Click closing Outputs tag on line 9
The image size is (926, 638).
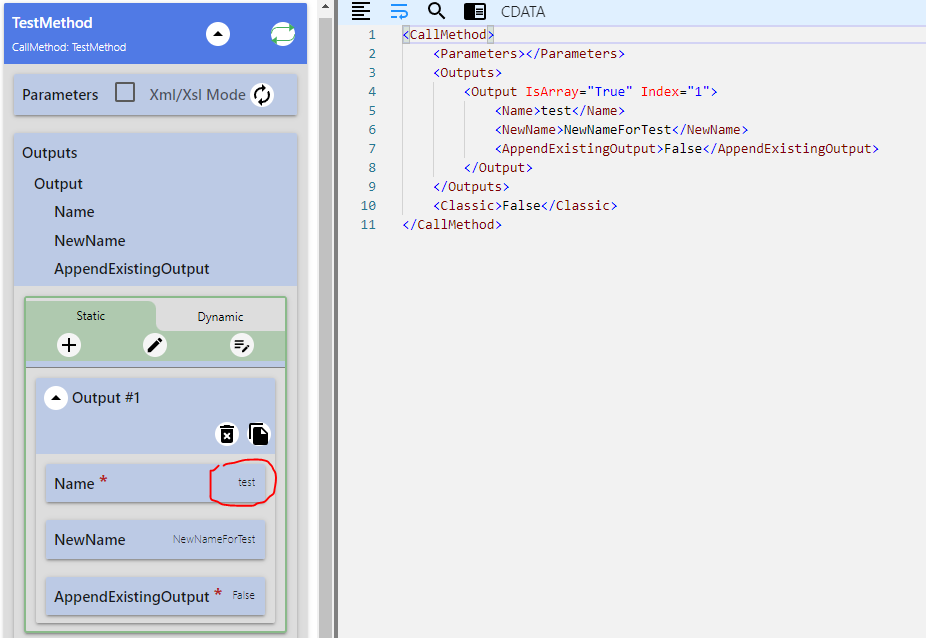471,186
